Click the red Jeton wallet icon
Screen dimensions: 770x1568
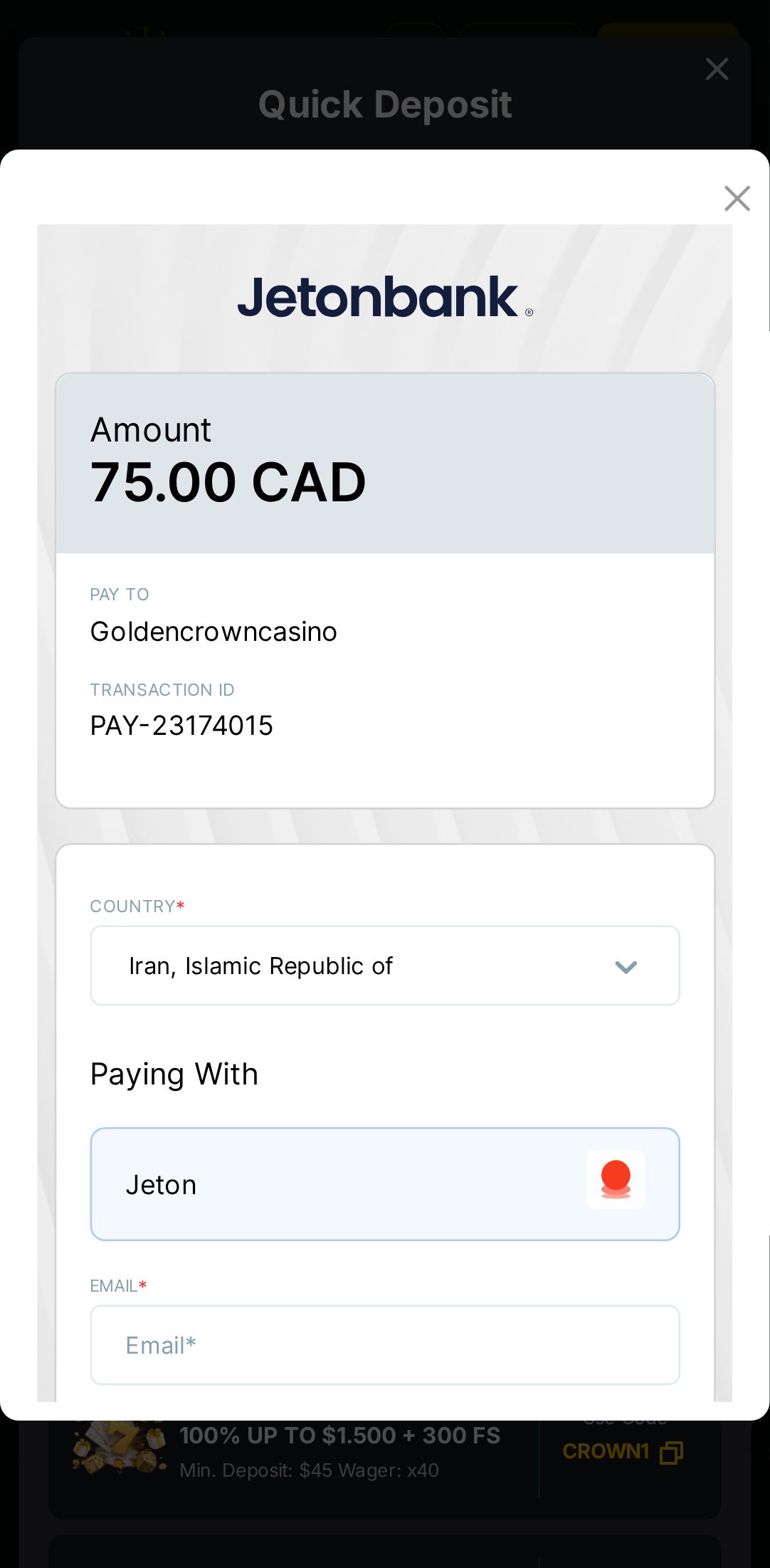tap(616, 1179)
